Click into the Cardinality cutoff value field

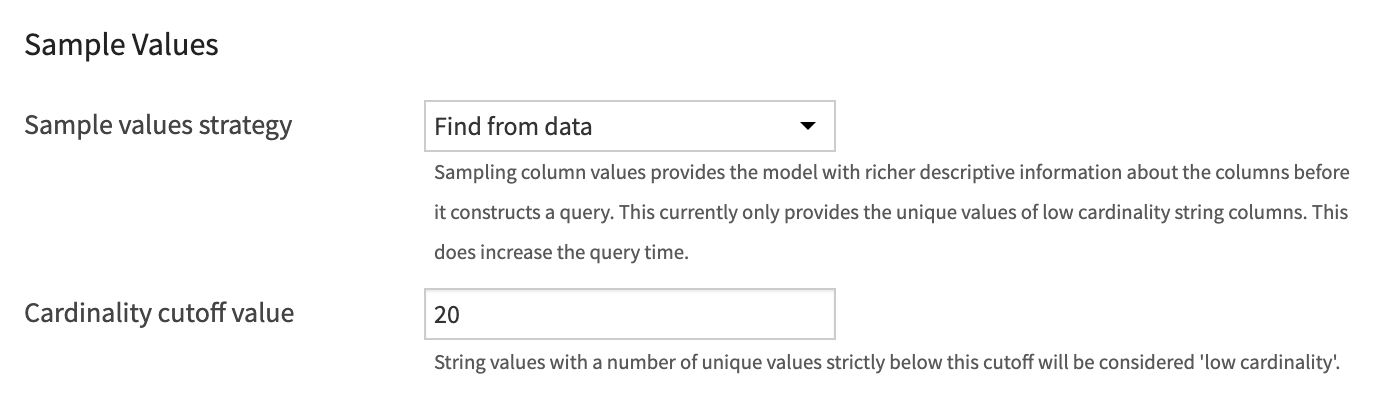coord(628,314)
